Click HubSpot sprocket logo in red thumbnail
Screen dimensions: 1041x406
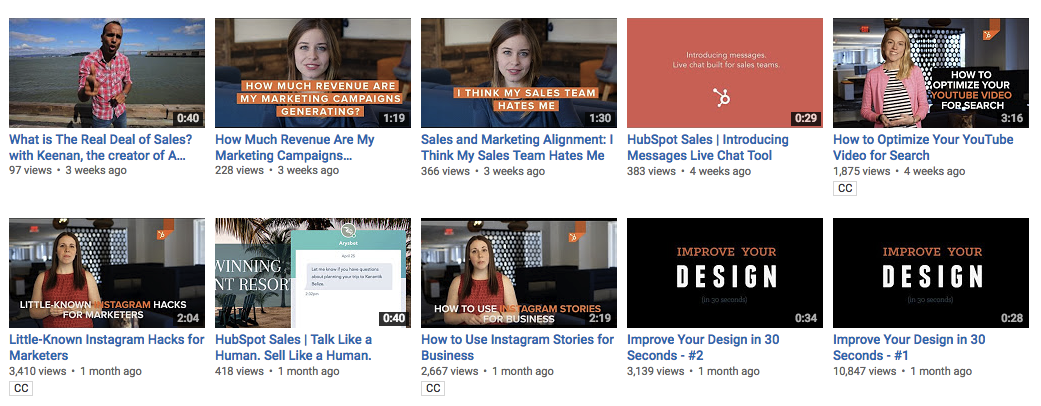tap(722, 97)
